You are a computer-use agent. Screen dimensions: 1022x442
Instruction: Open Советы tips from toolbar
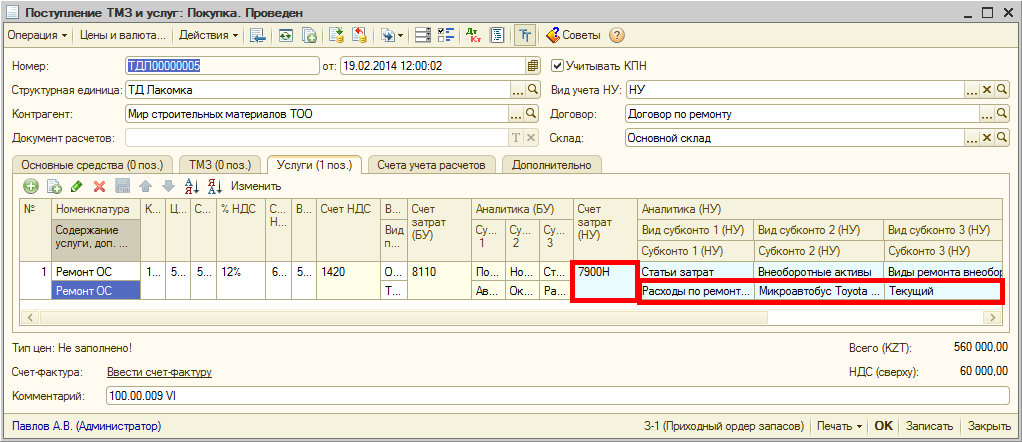(573, 35)
